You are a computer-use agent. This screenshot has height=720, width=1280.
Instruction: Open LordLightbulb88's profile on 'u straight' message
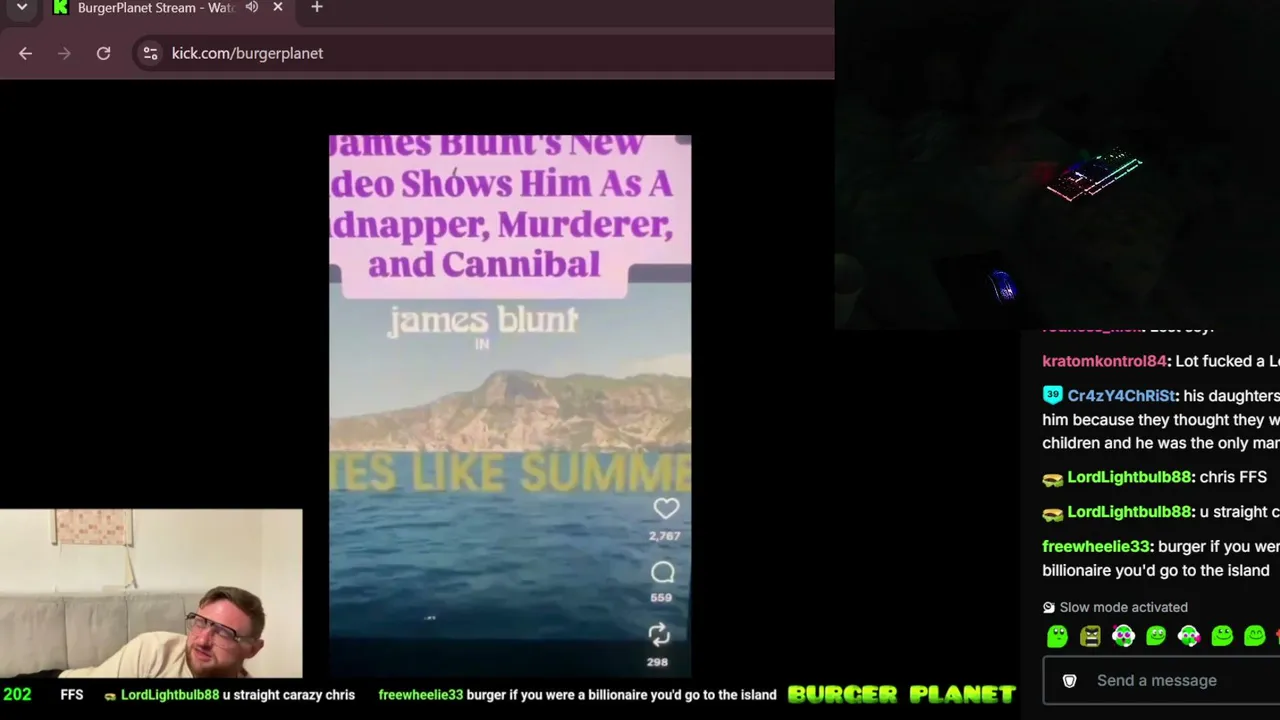pyautogui.click(x=1129, y=512)
